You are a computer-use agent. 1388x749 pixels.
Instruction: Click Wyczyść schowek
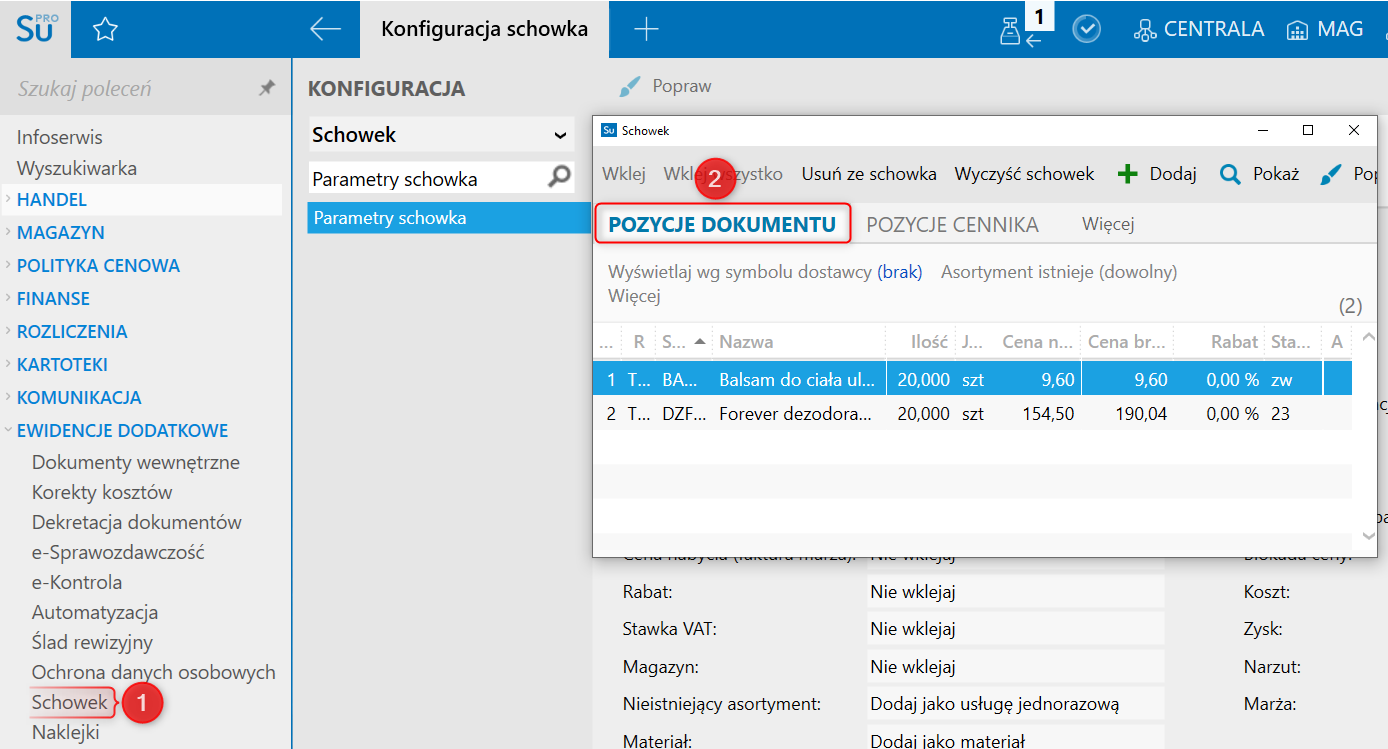tap(1025, 174)
